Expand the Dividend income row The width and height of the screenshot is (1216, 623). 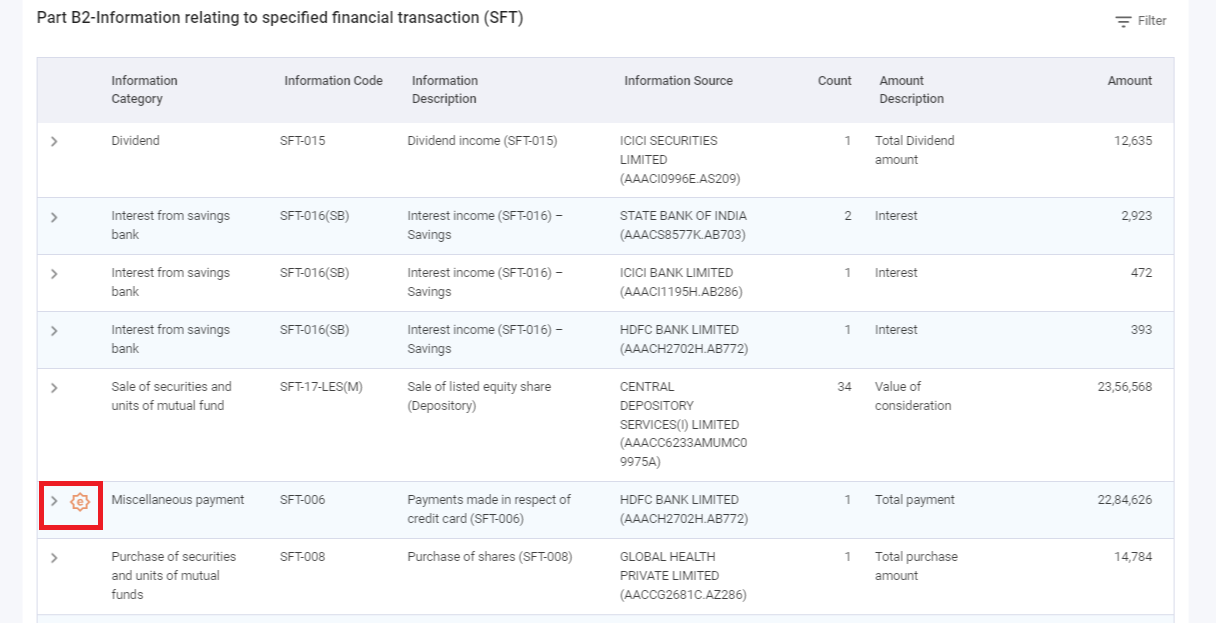[55, 141]
